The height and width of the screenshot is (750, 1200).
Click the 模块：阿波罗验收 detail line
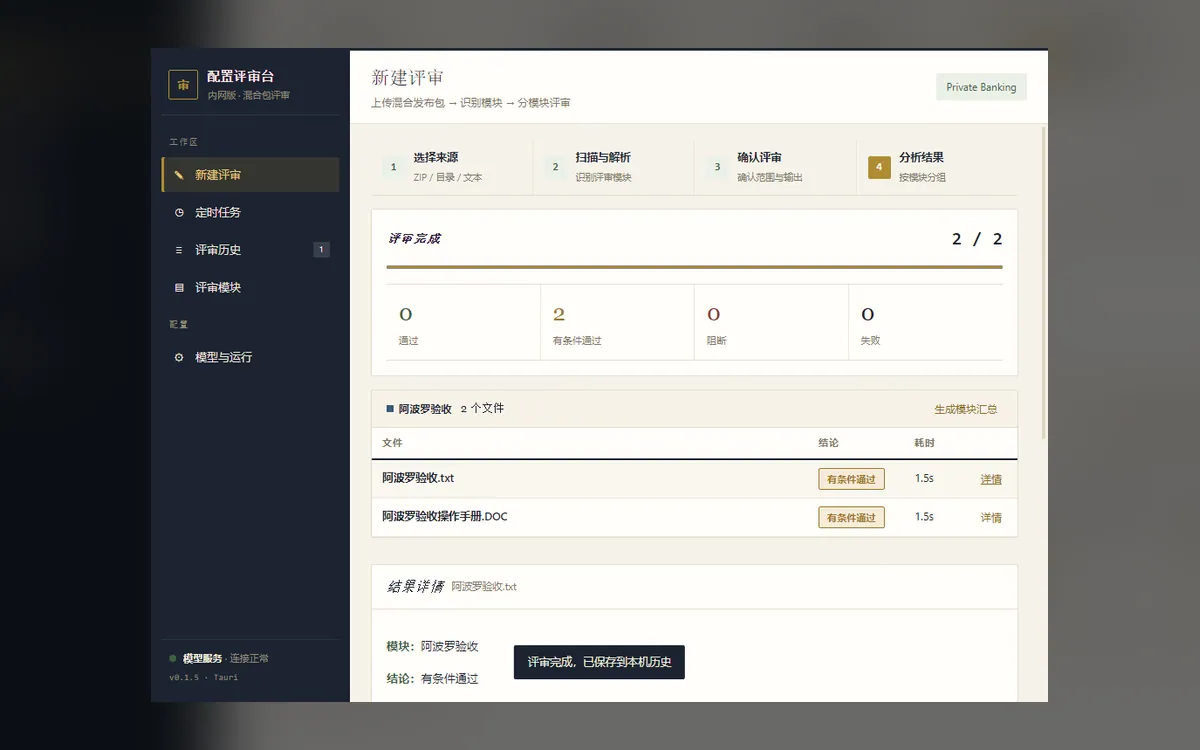433,646
